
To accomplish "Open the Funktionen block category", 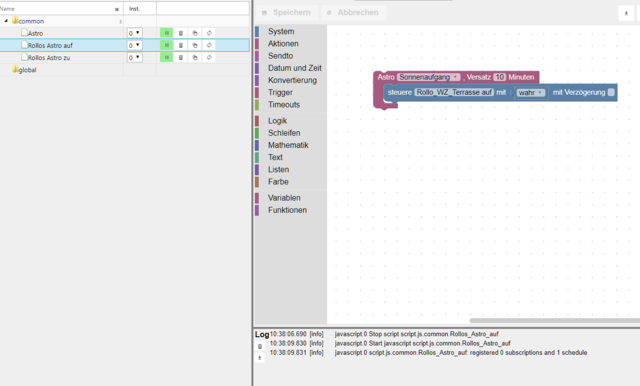I will point(287,210).
